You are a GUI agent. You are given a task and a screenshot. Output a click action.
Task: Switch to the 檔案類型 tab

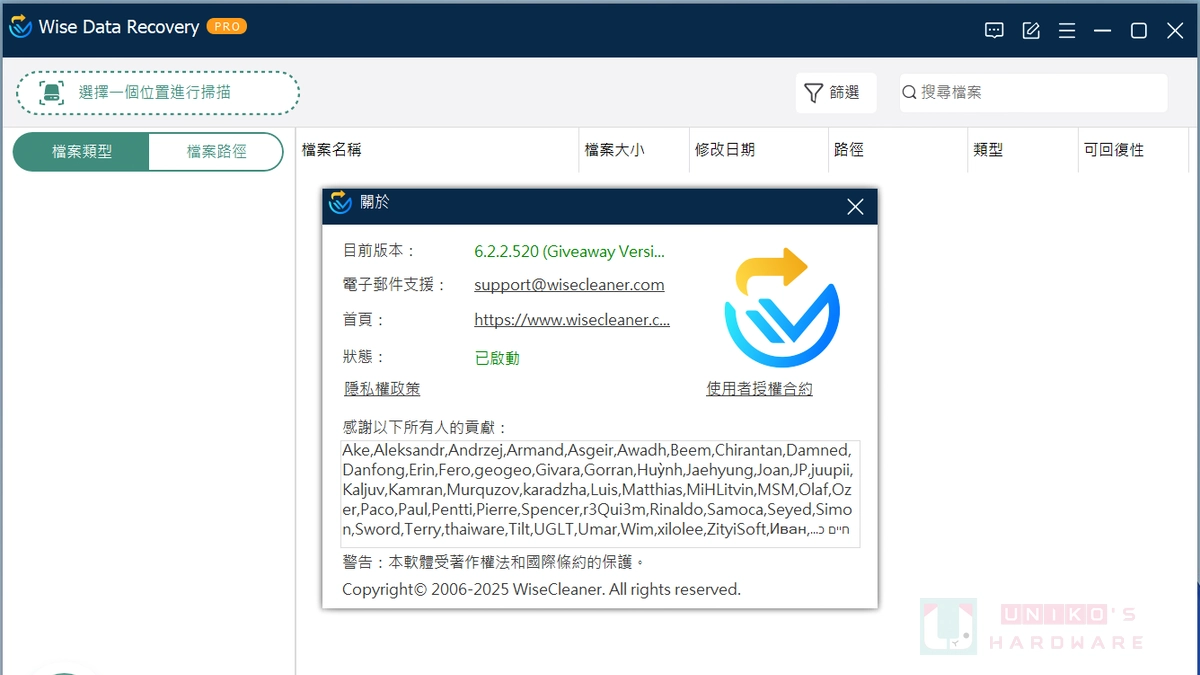[x=81, y=152]
